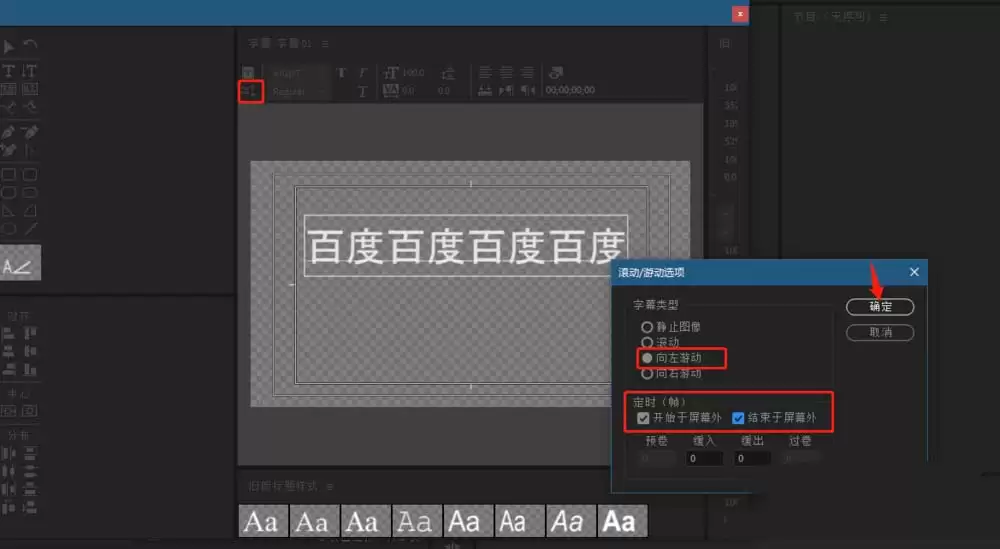The width and height of the screenshot is (1000, 549).
Task: Select the Vertical Area Type tool
Action: click(29, 89)
